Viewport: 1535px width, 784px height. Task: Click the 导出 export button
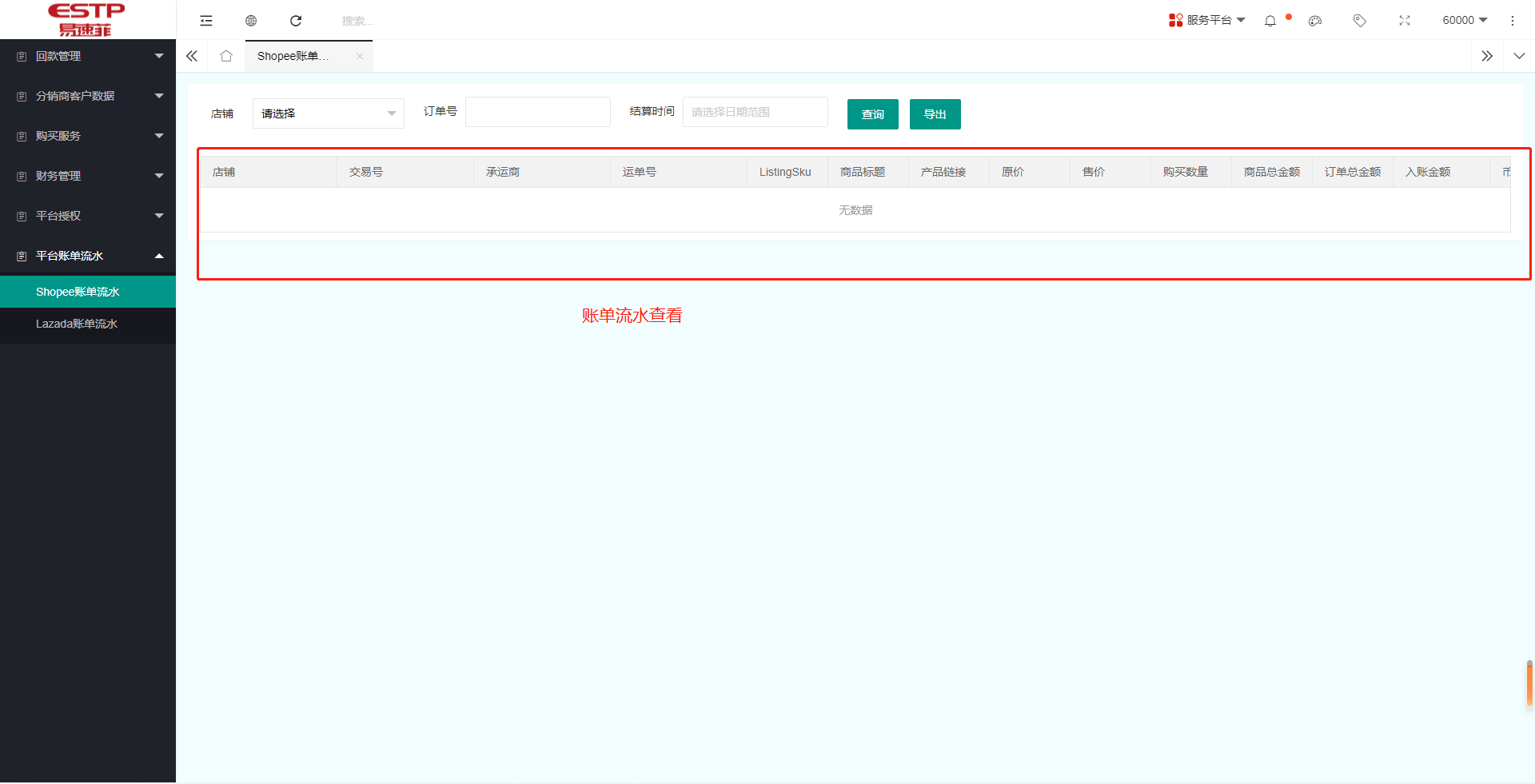click(x=935, y=113)
